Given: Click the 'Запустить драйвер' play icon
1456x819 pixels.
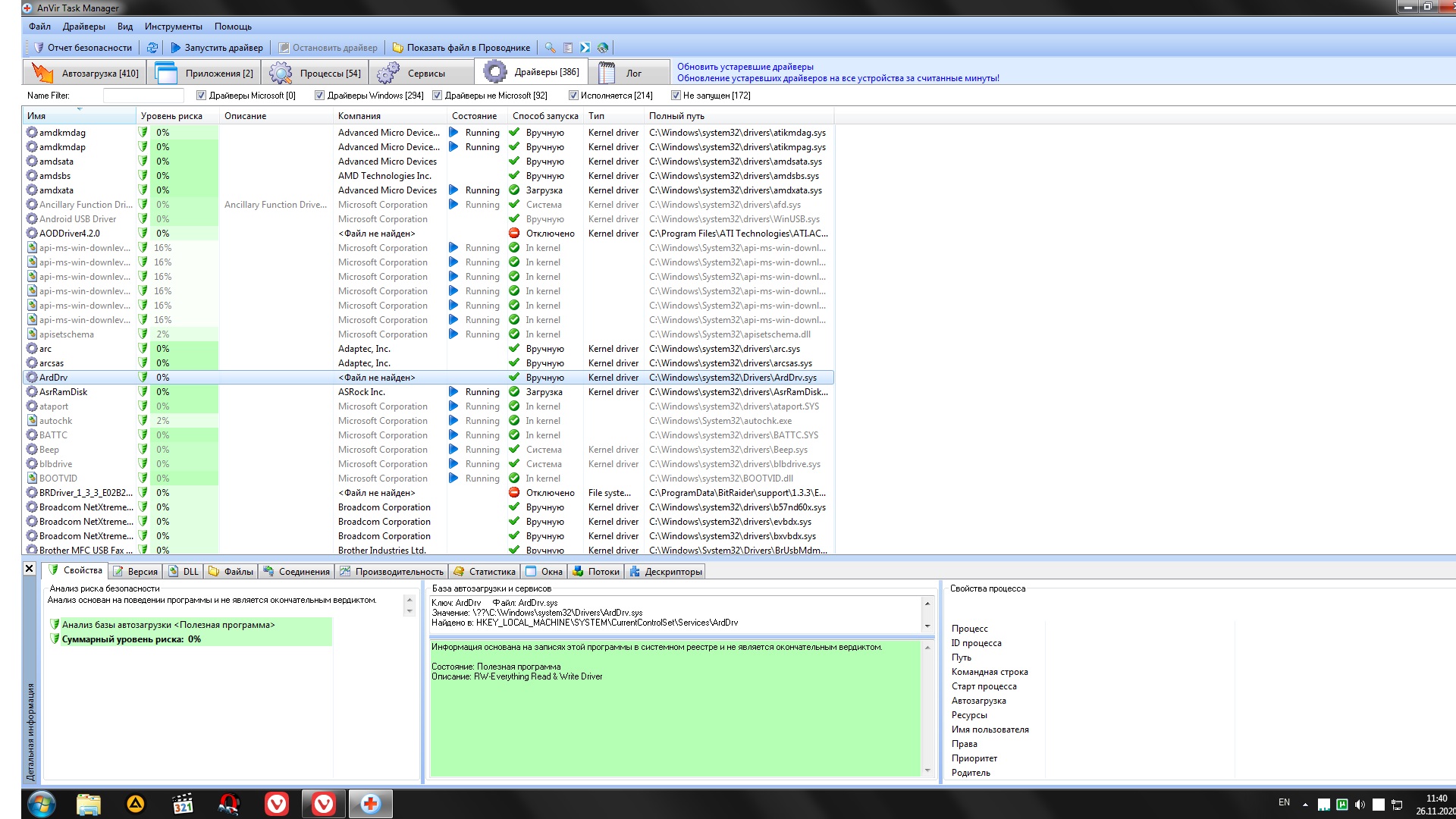Looking at the screenshot, I should pos(176,48).
